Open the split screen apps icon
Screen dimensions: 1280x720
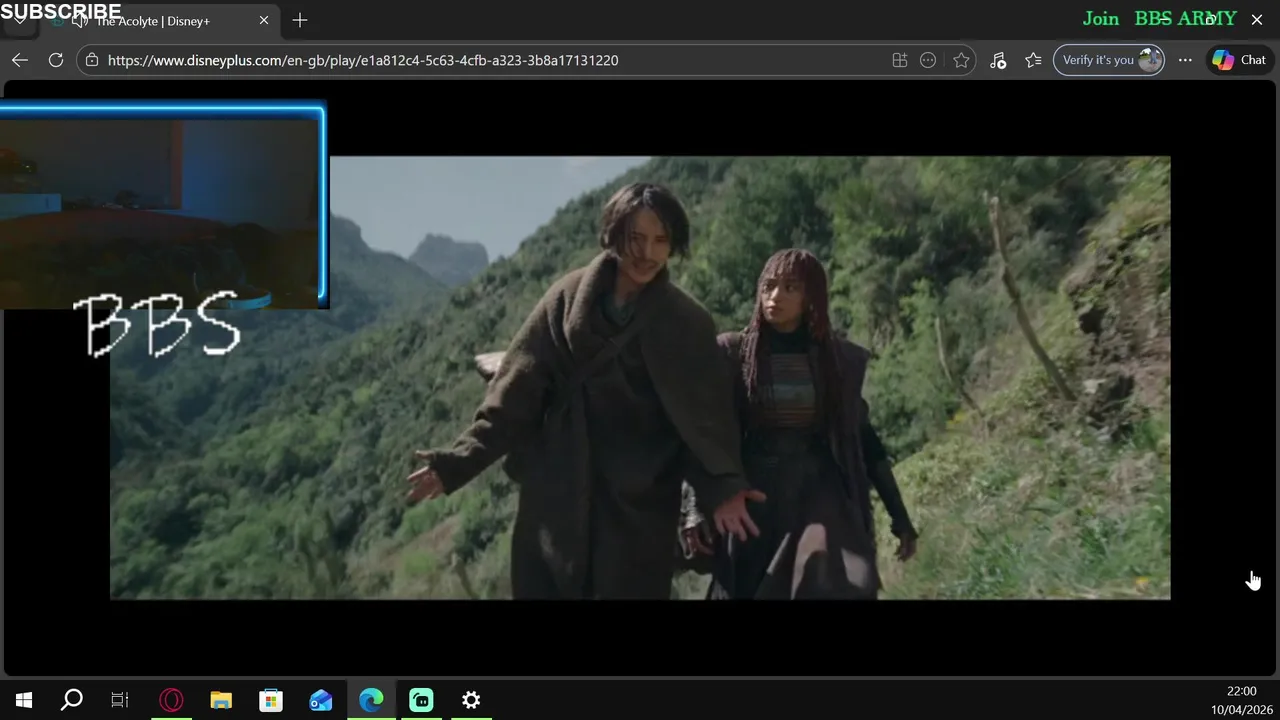pos(900,60)
